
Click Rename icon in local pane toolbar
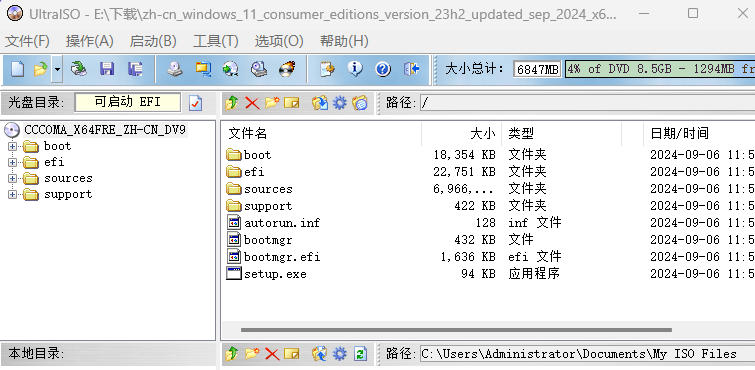292,354
